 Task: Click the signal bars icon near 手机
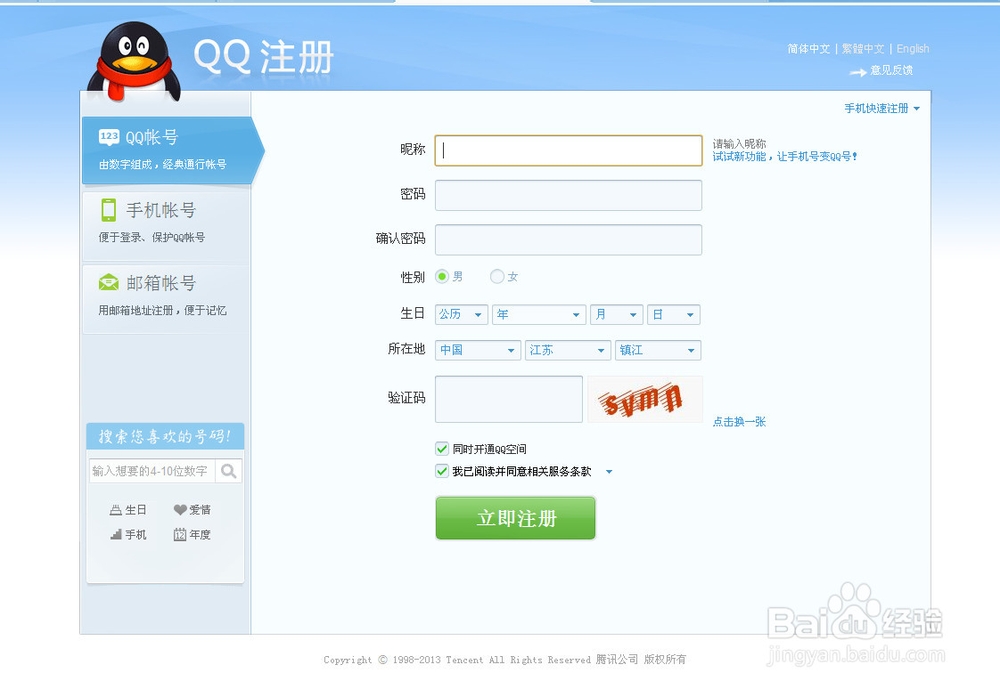click(x=115, y=534)
